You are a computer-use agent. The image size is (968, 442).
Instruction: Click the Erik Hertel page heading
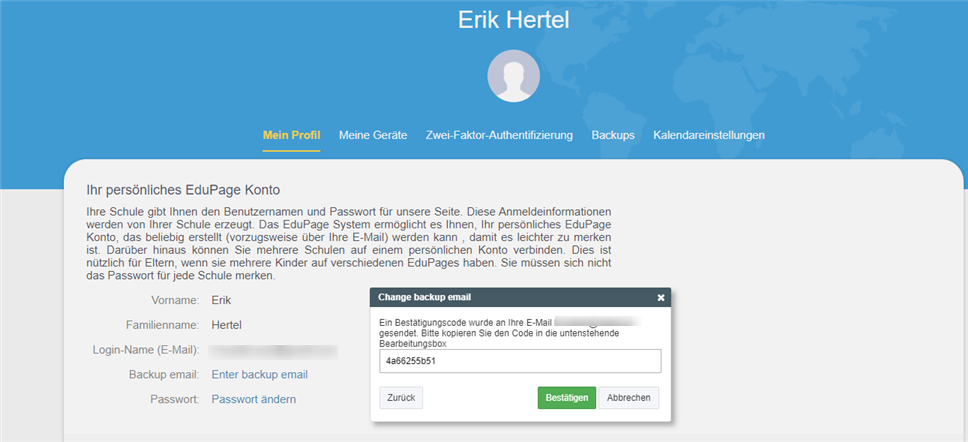coord(514,20)
